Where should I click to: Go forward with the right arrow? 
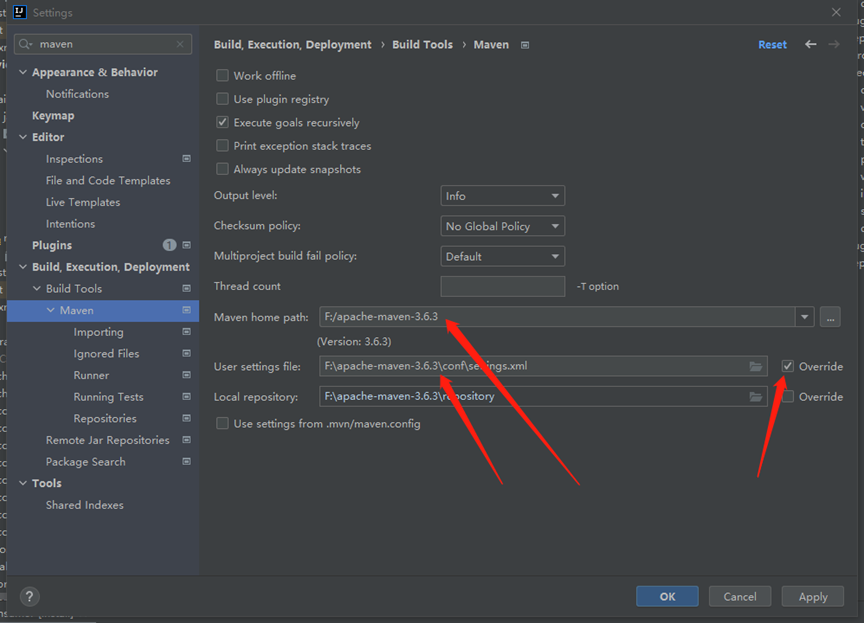click(x=834, y=44)
